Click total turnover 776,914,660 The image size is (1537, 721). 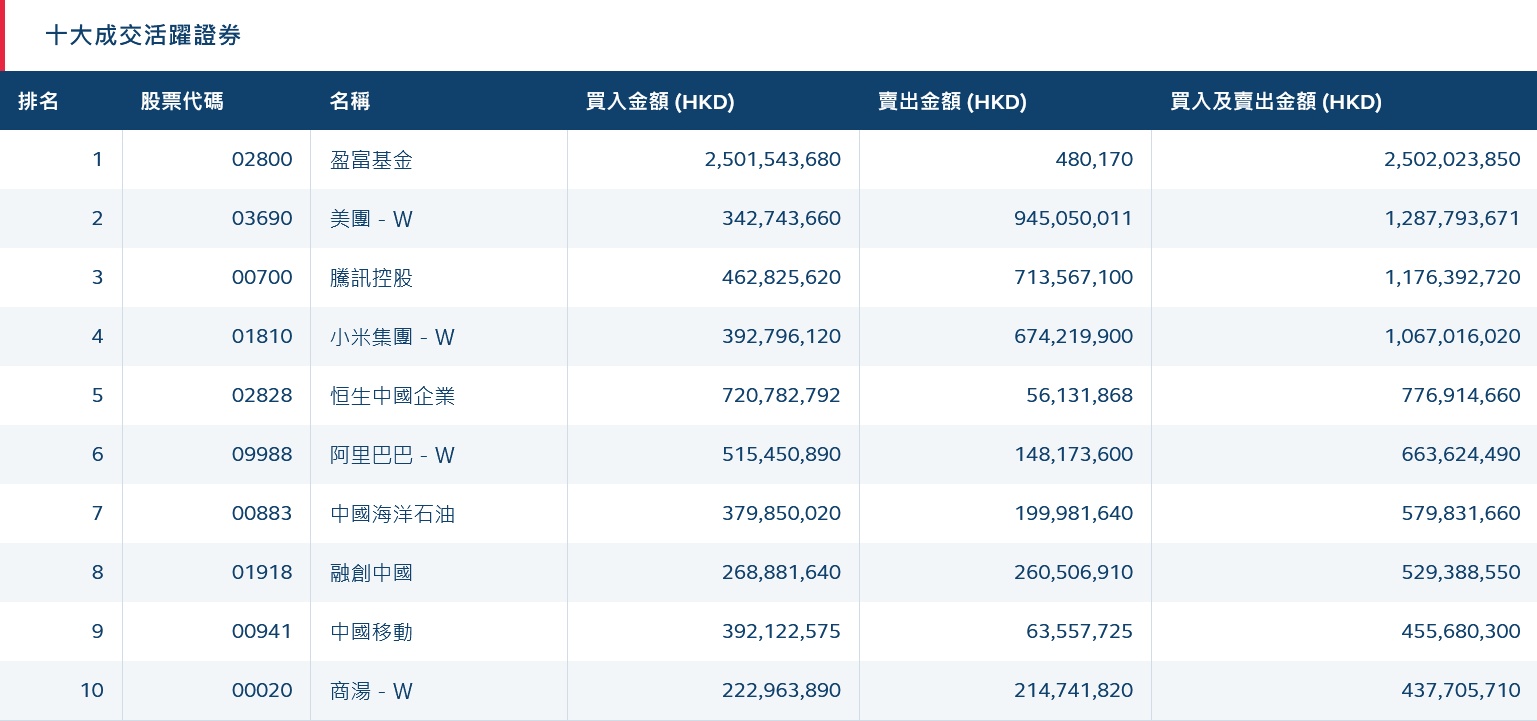[1462, 396]
